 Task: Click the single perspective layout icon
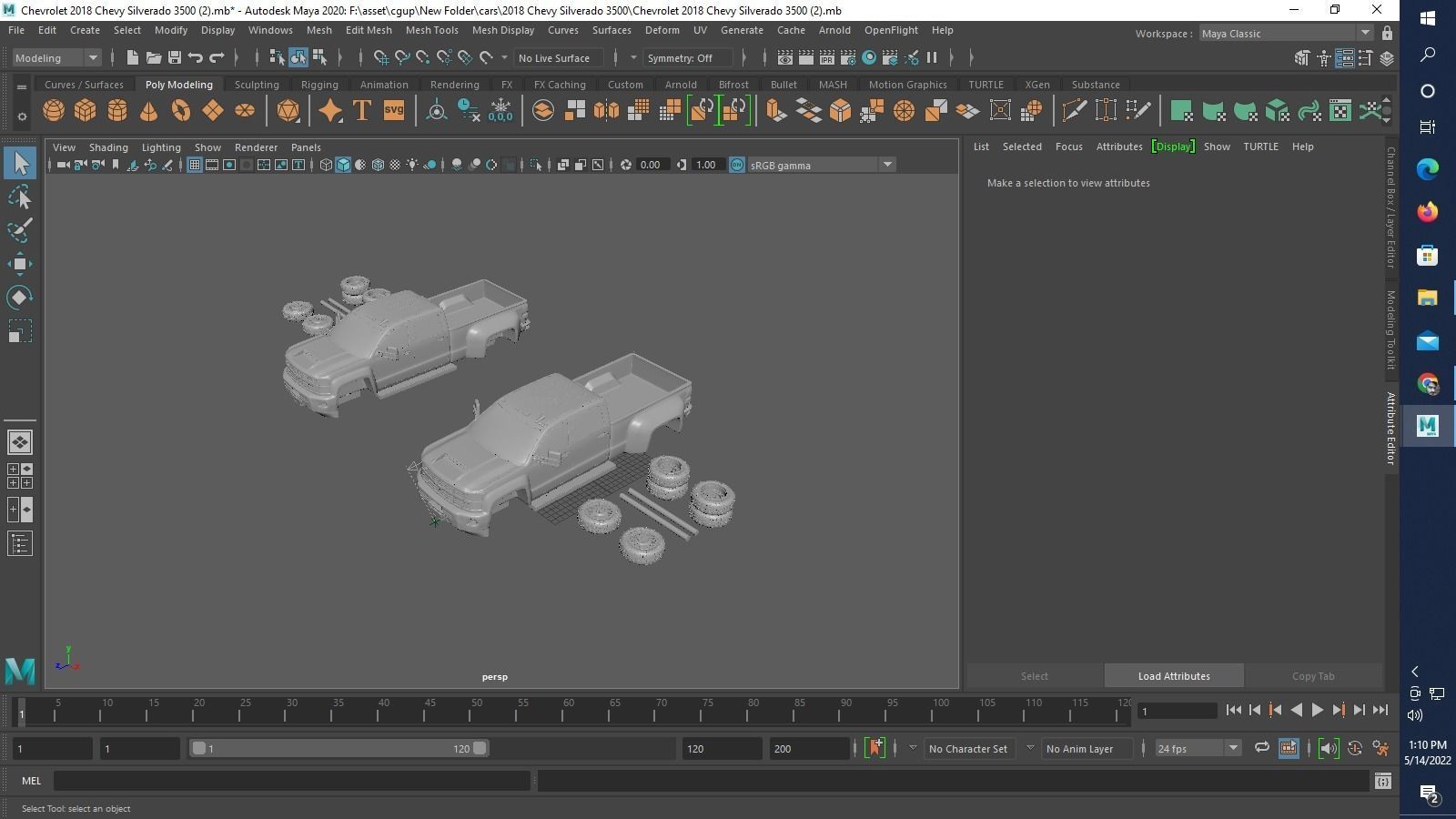20,442
